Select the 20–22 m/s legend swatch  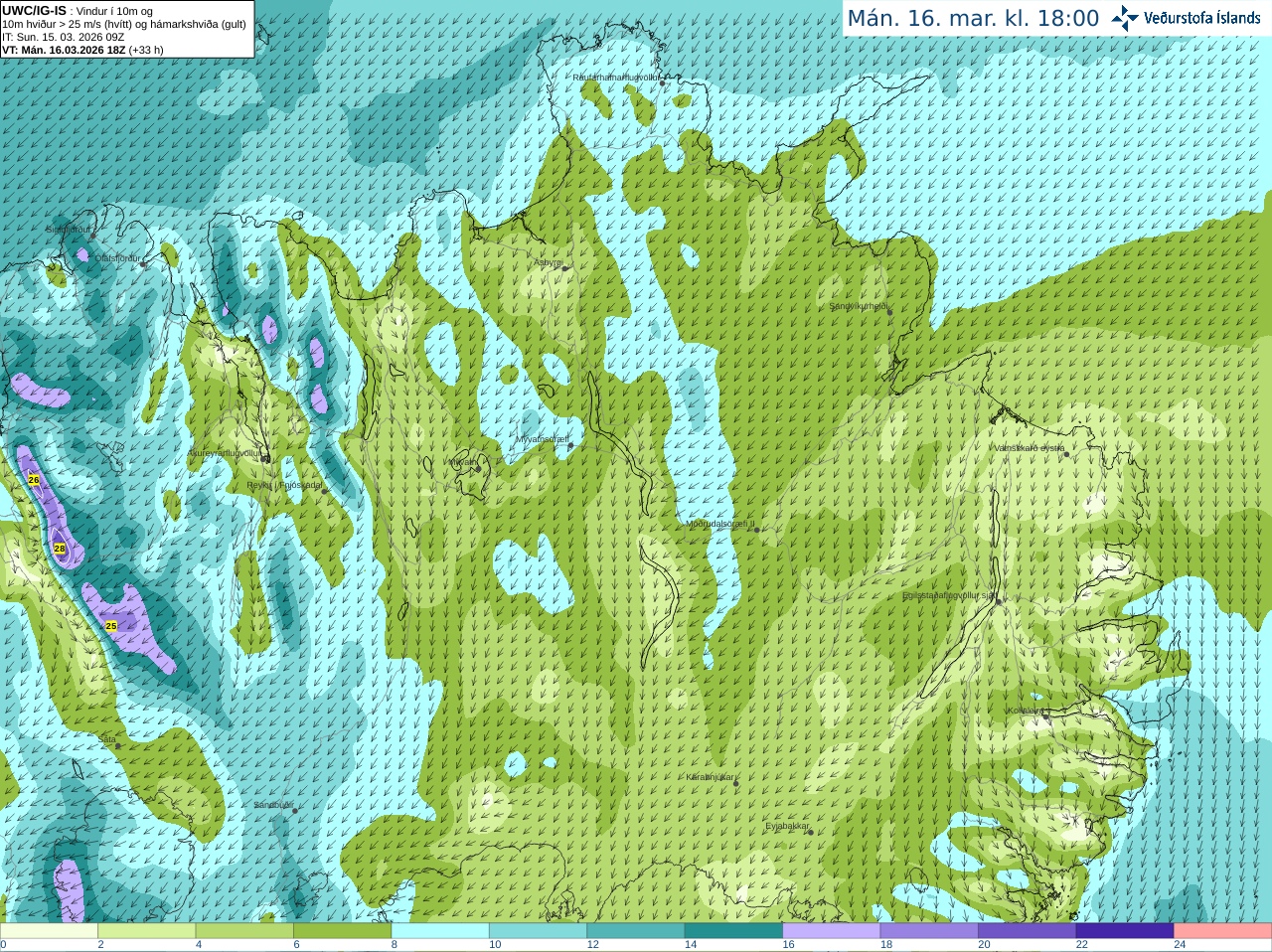(x=1028, y=931)
